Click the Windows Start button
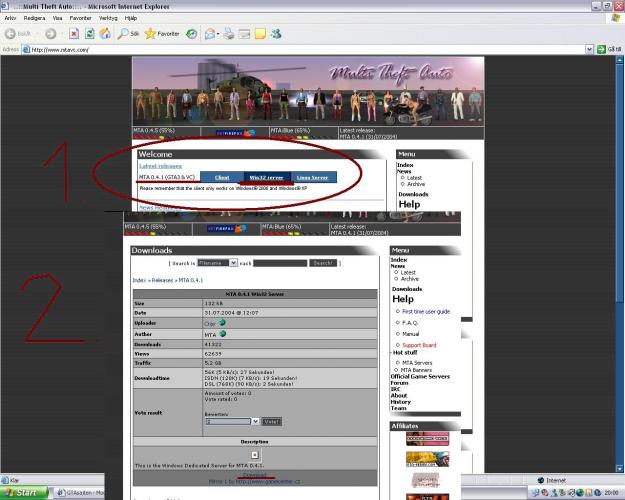This screenshot has width=625, height=500. (27, 493)
